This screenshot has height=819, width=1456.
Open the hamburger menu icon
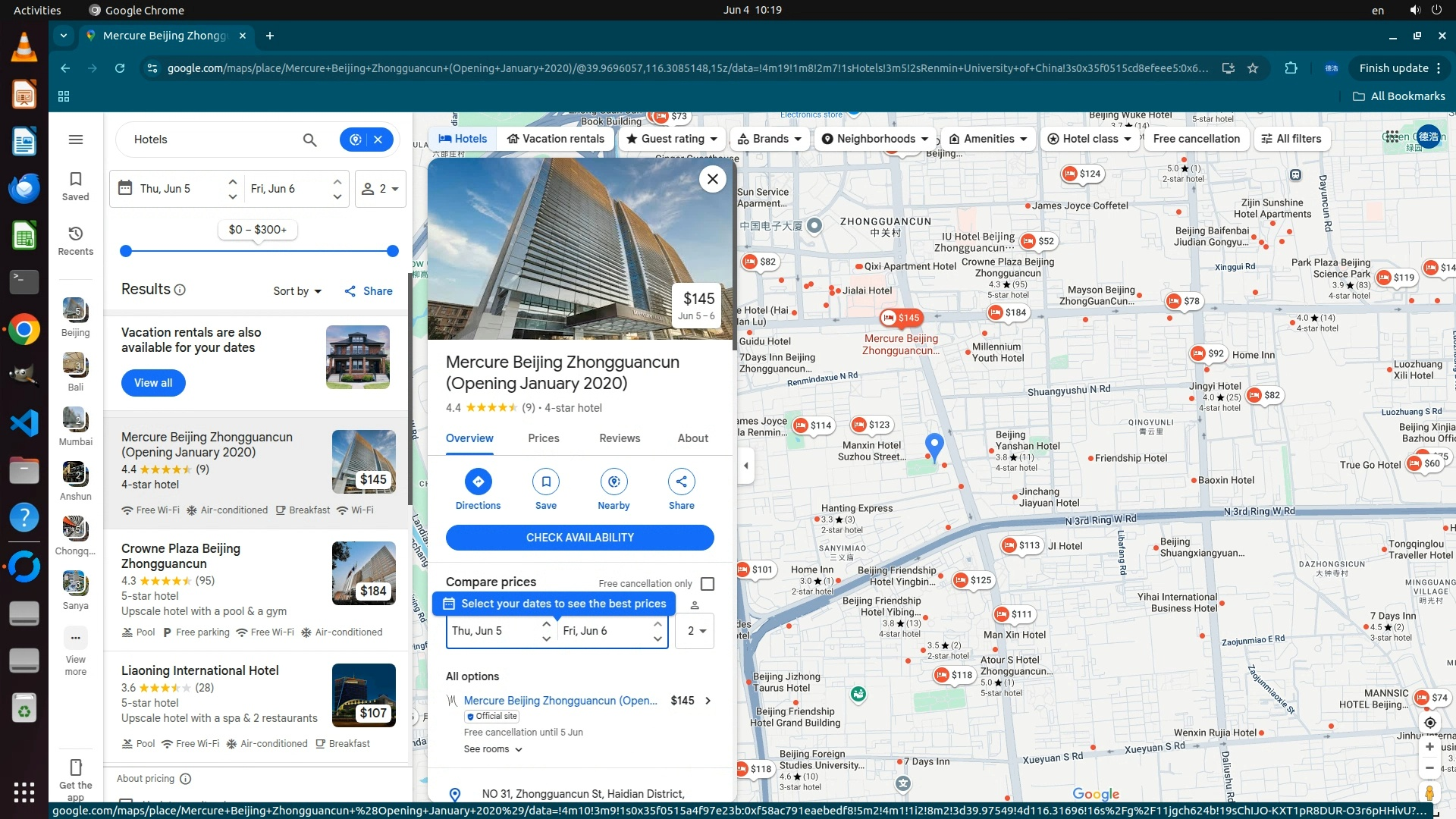75,140
